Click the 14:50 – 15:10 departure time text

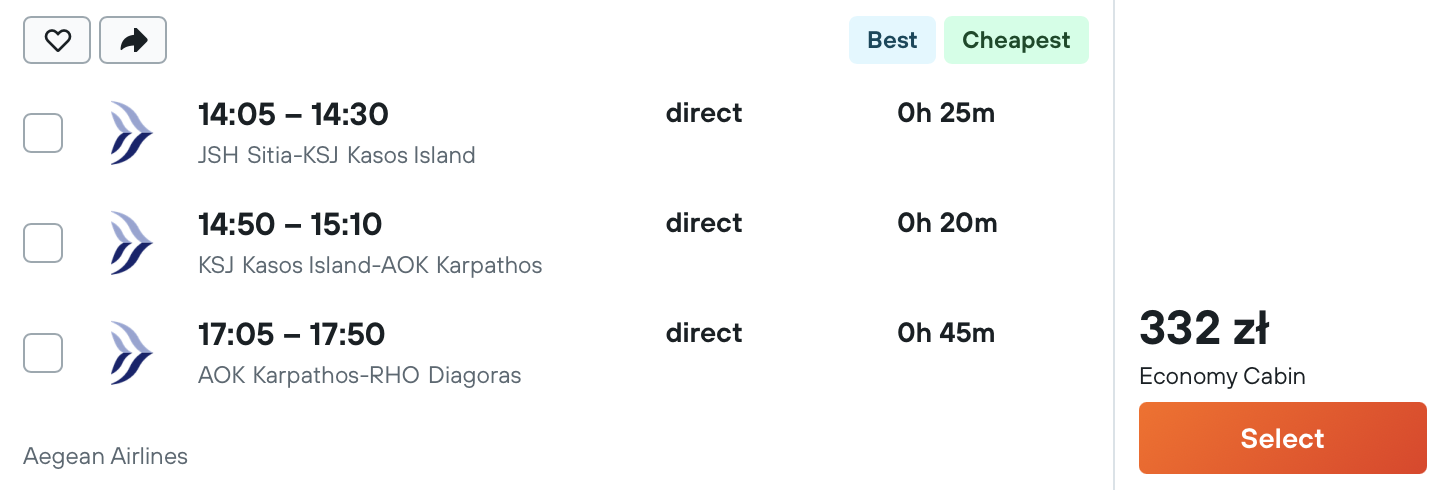click(290, 224)
